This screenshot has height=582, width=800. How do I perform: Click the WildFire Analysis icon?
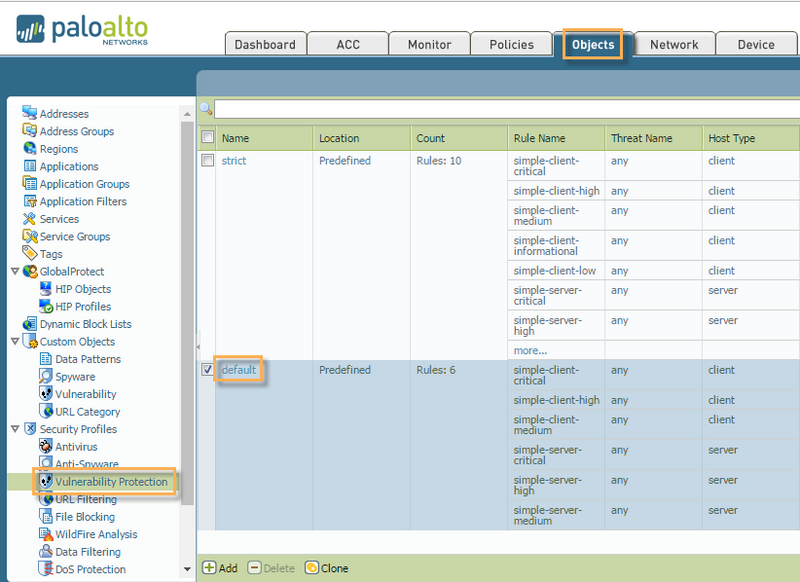tap(46, 534)
